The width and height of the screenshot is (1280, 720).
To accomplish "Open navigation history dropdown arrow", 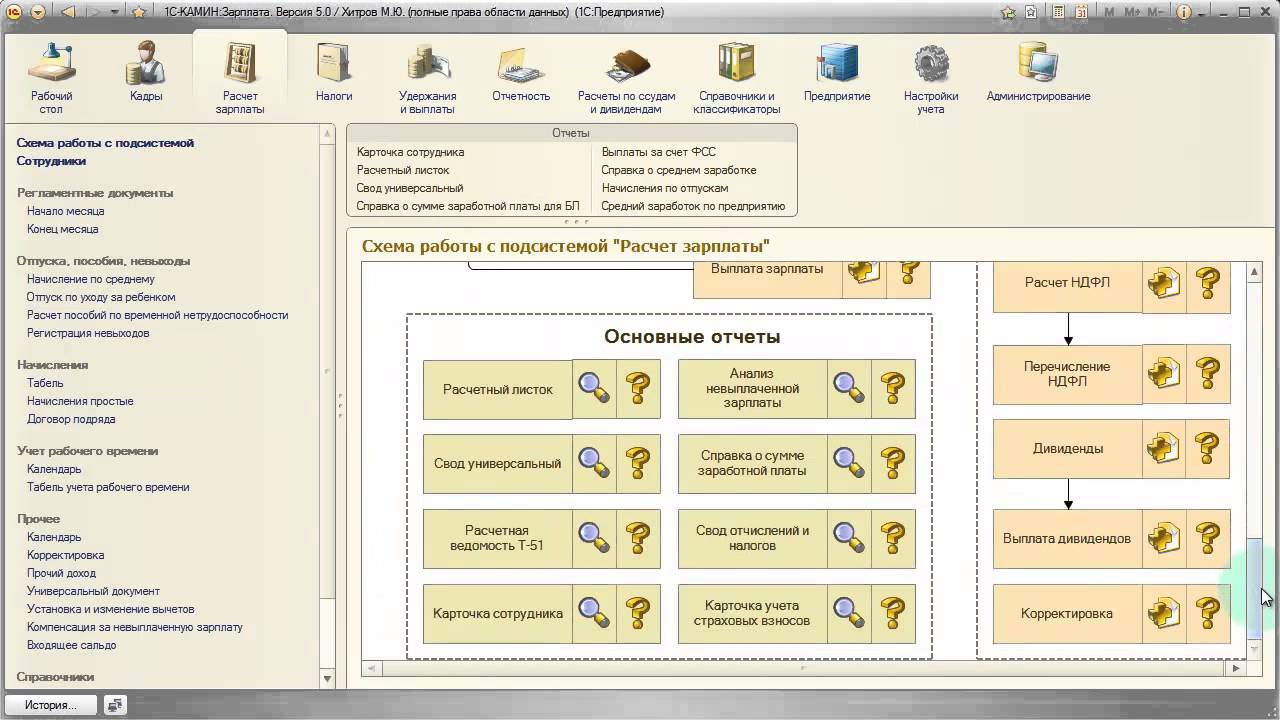I will [116, 12].
